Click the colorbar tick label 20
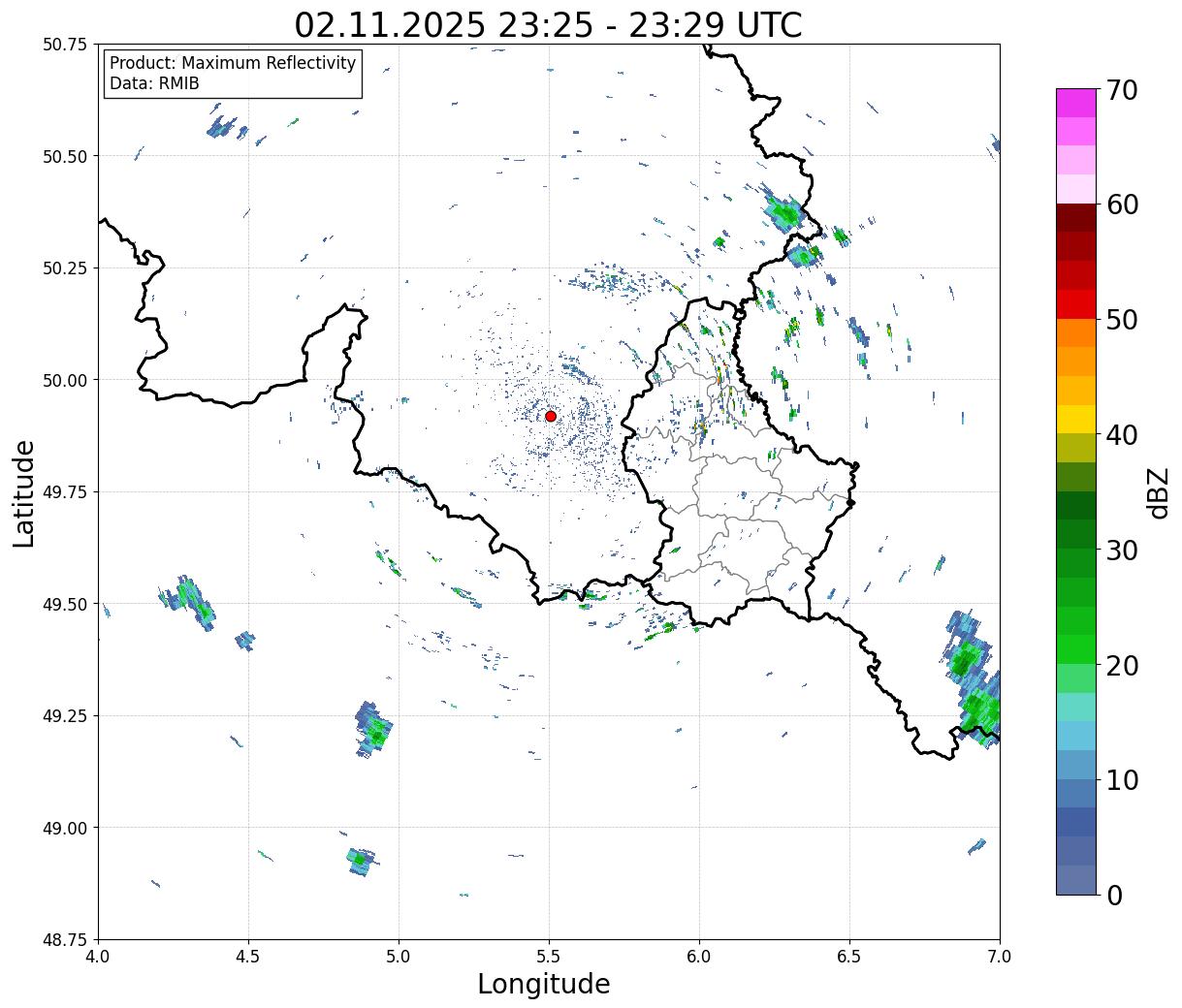The height and width of the screenshot is (1008, 1182). click(1123, 666)
